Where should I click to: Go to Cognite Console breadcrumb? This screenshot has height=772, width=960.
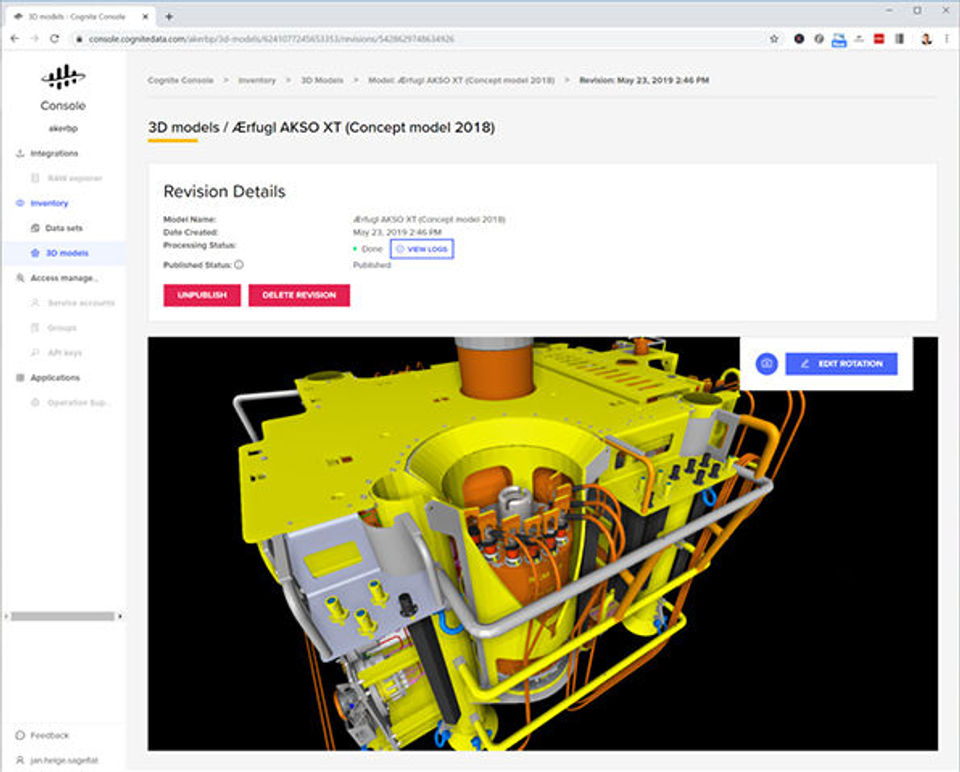[x=181, y=80]
